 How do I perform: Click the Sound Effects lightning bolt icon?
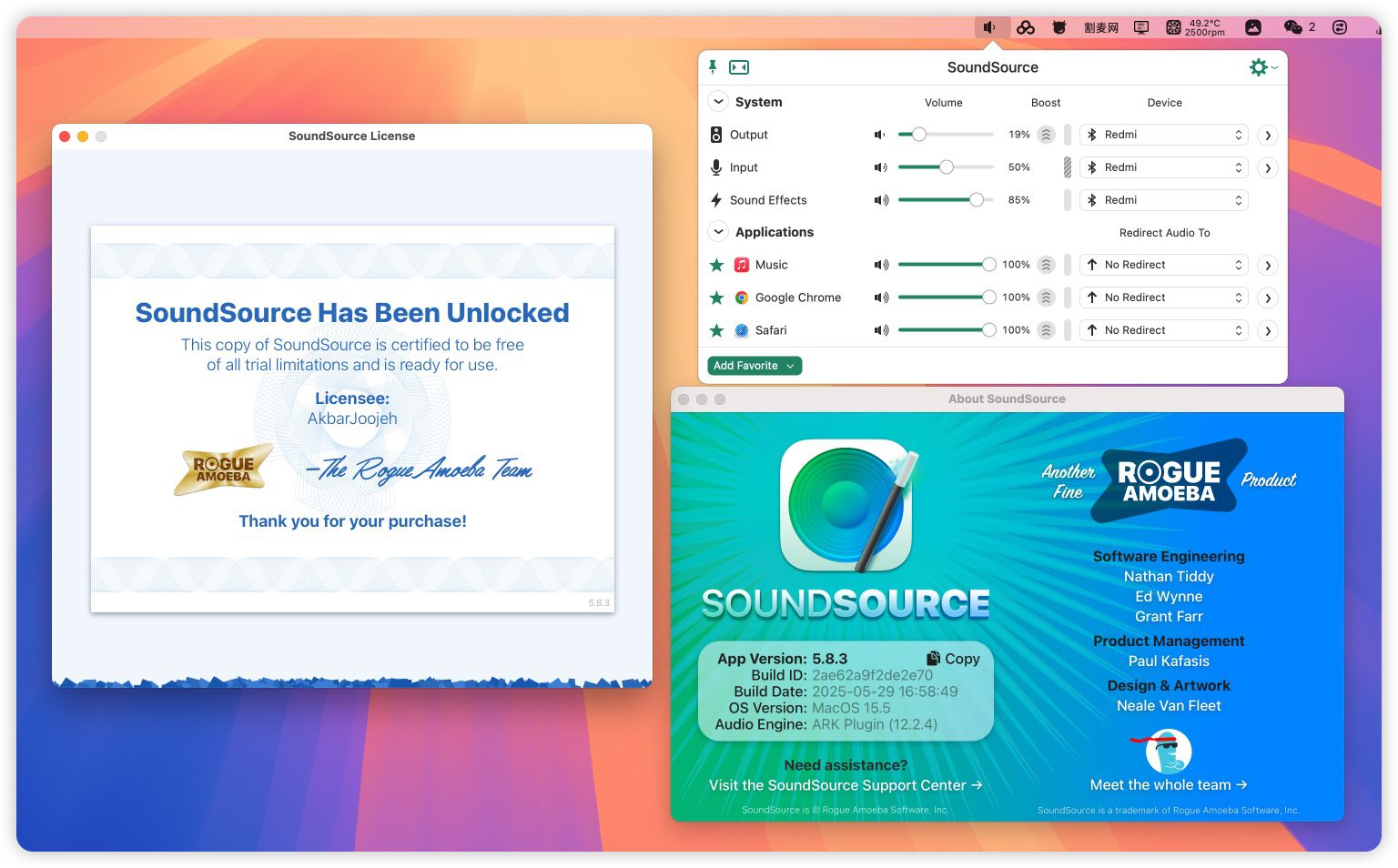pyautogui.click(x=716, y=200)
